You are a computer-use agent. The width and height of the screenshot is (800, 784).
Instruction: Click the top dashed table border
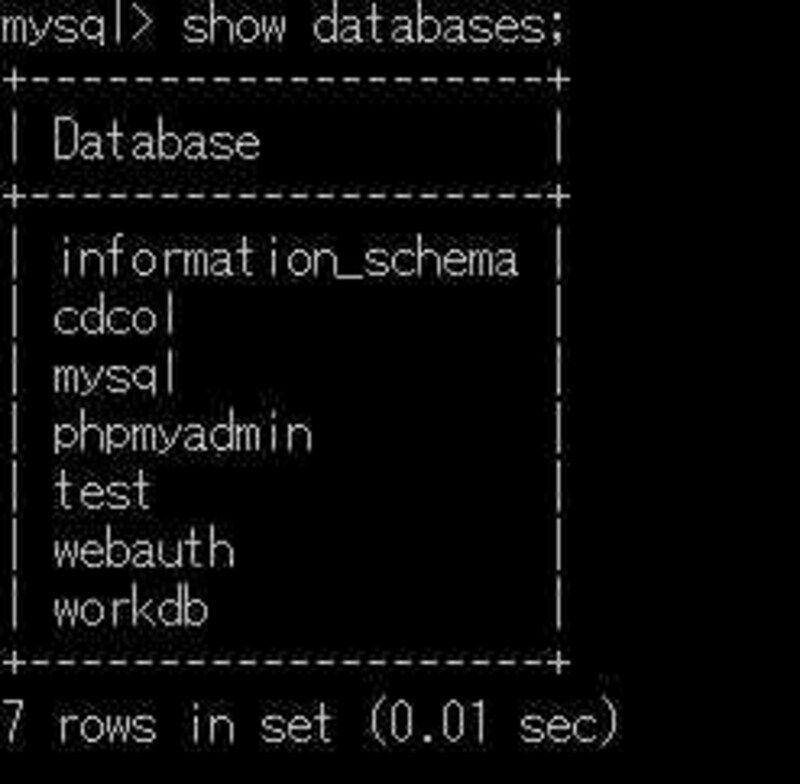coord(285,80)
